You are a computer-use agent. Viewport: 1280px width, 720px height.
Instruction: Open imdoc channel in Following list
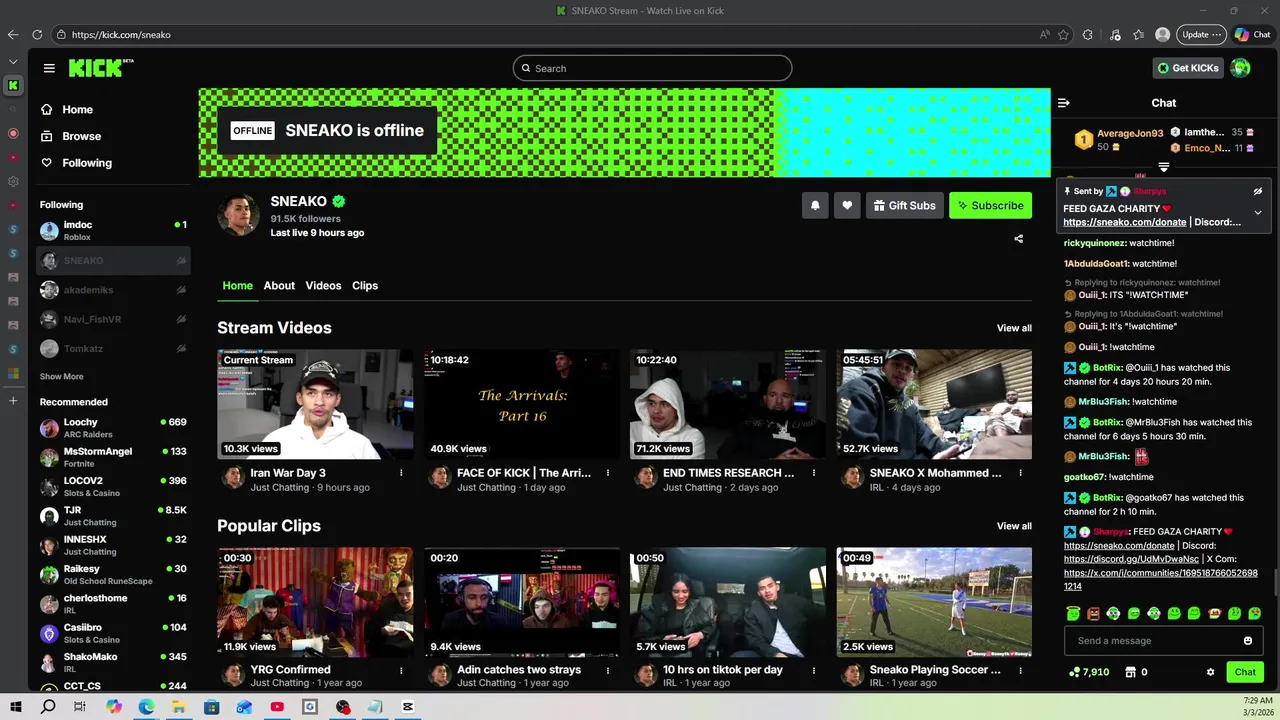113,230
